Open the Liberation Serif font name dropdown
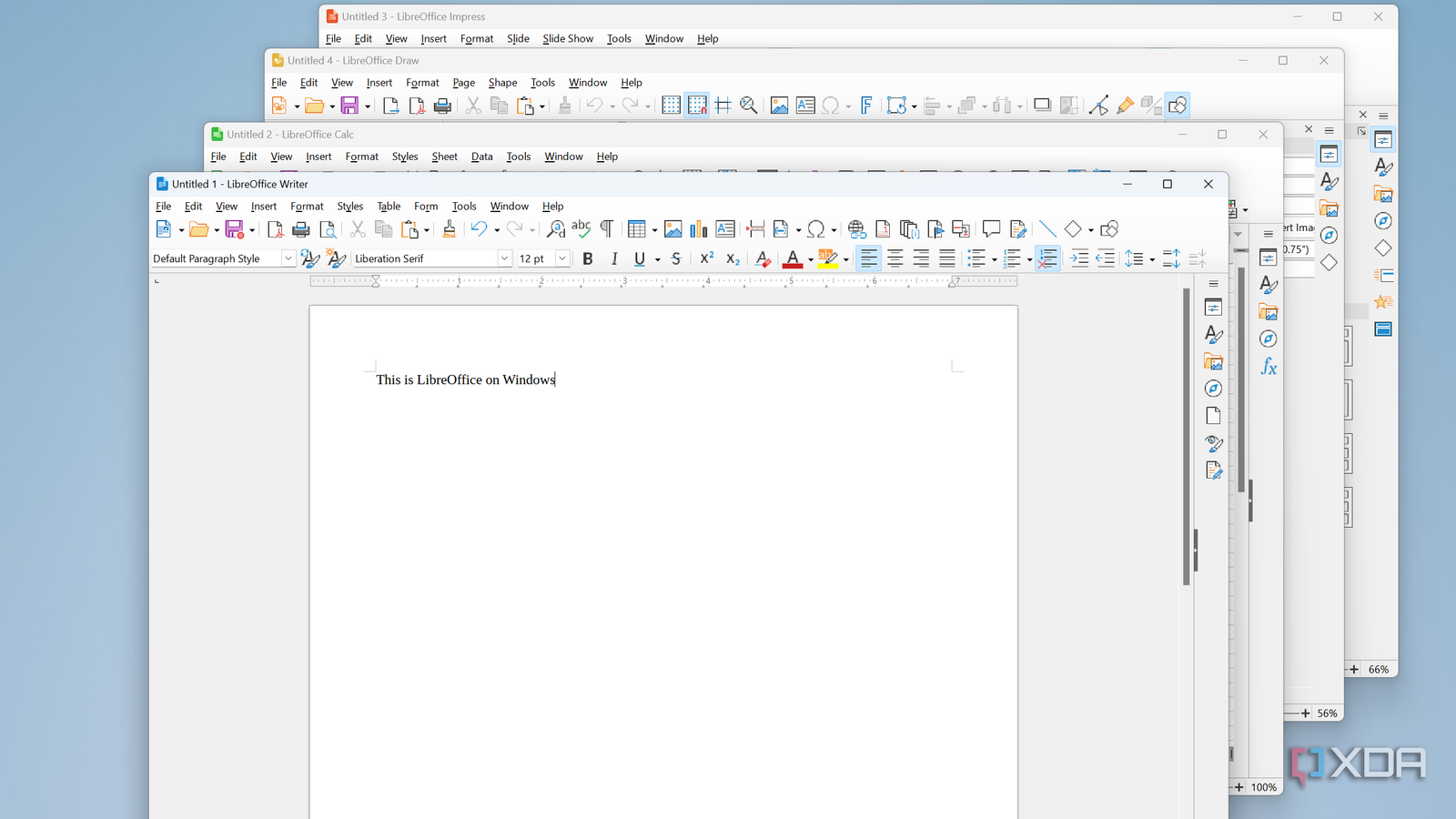The width and height of the screenshot is (1456, 819). point(504,258)
